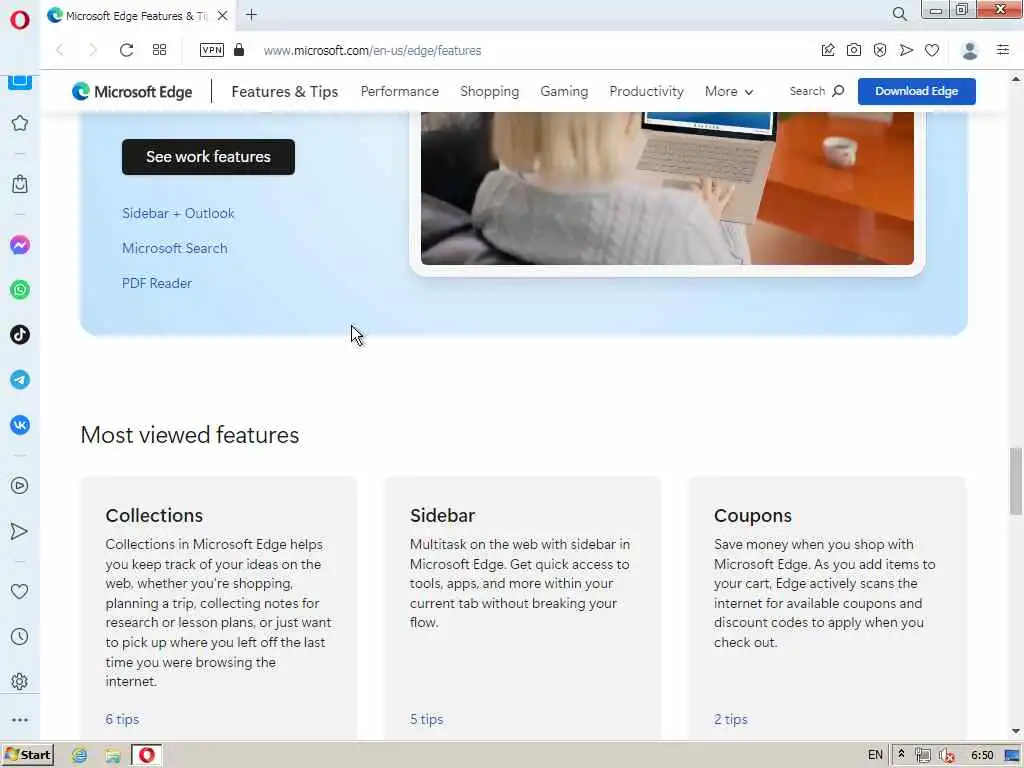The width and height of the screenshot is (1024, 768).
Task: Open the sidebar three-dots setup menu
Action: point(20,720)
